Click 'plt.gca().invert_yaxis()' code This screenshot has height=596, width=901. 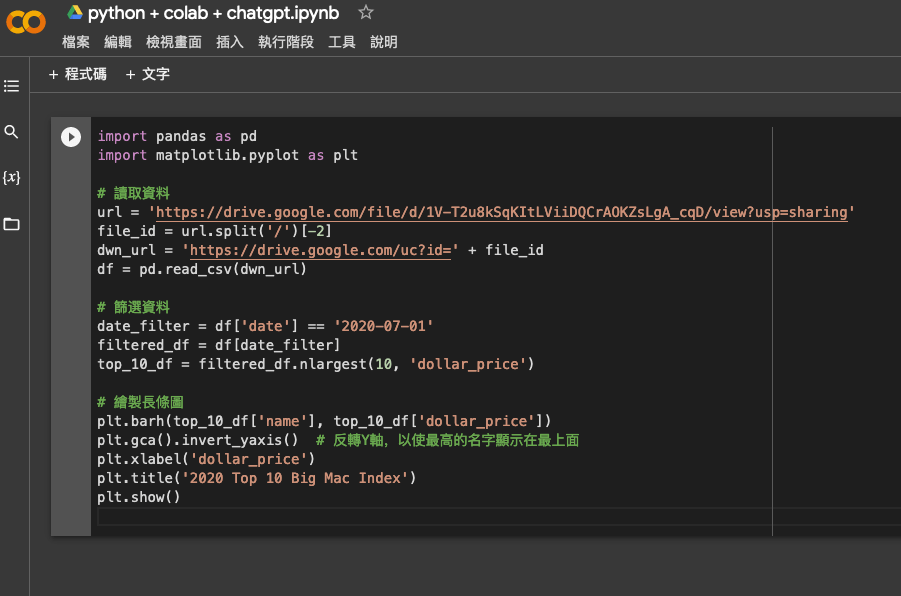(198, 440)
